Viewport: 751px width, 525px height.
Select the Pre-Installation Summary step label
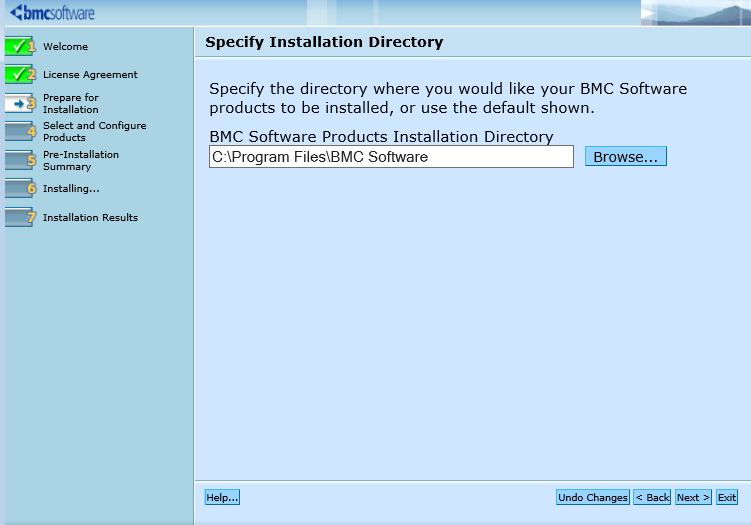pos(81,160)
